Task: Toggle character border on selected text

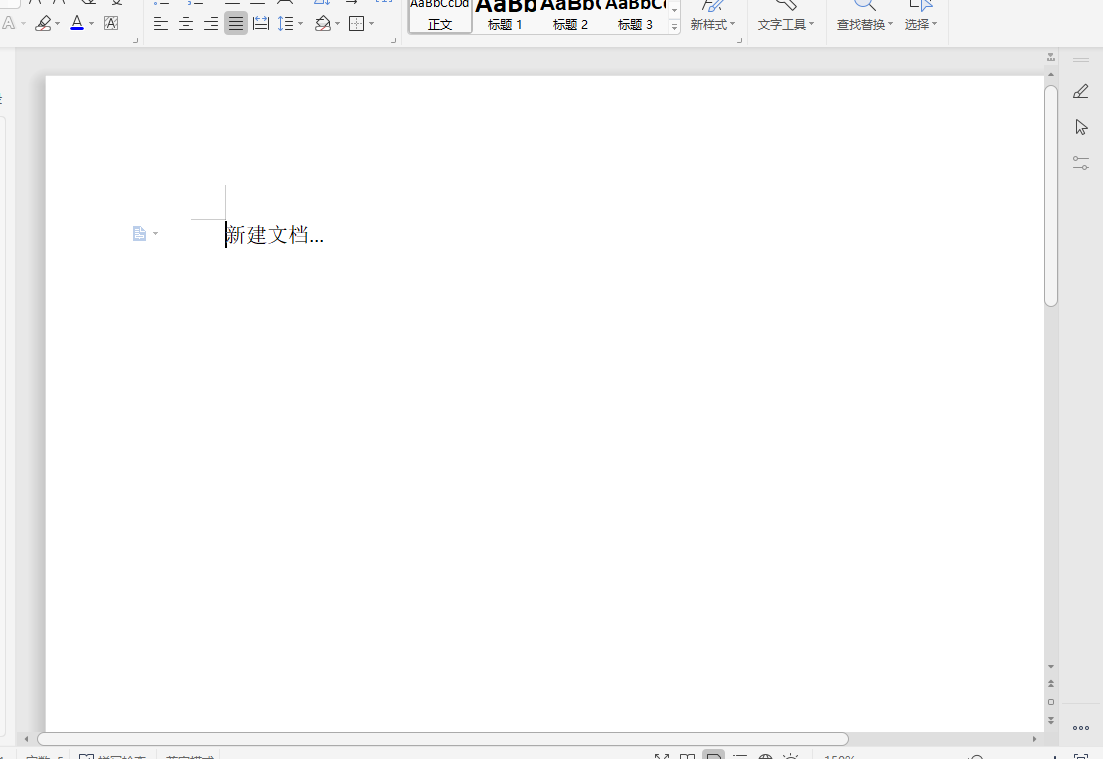Action: (110, 23)
